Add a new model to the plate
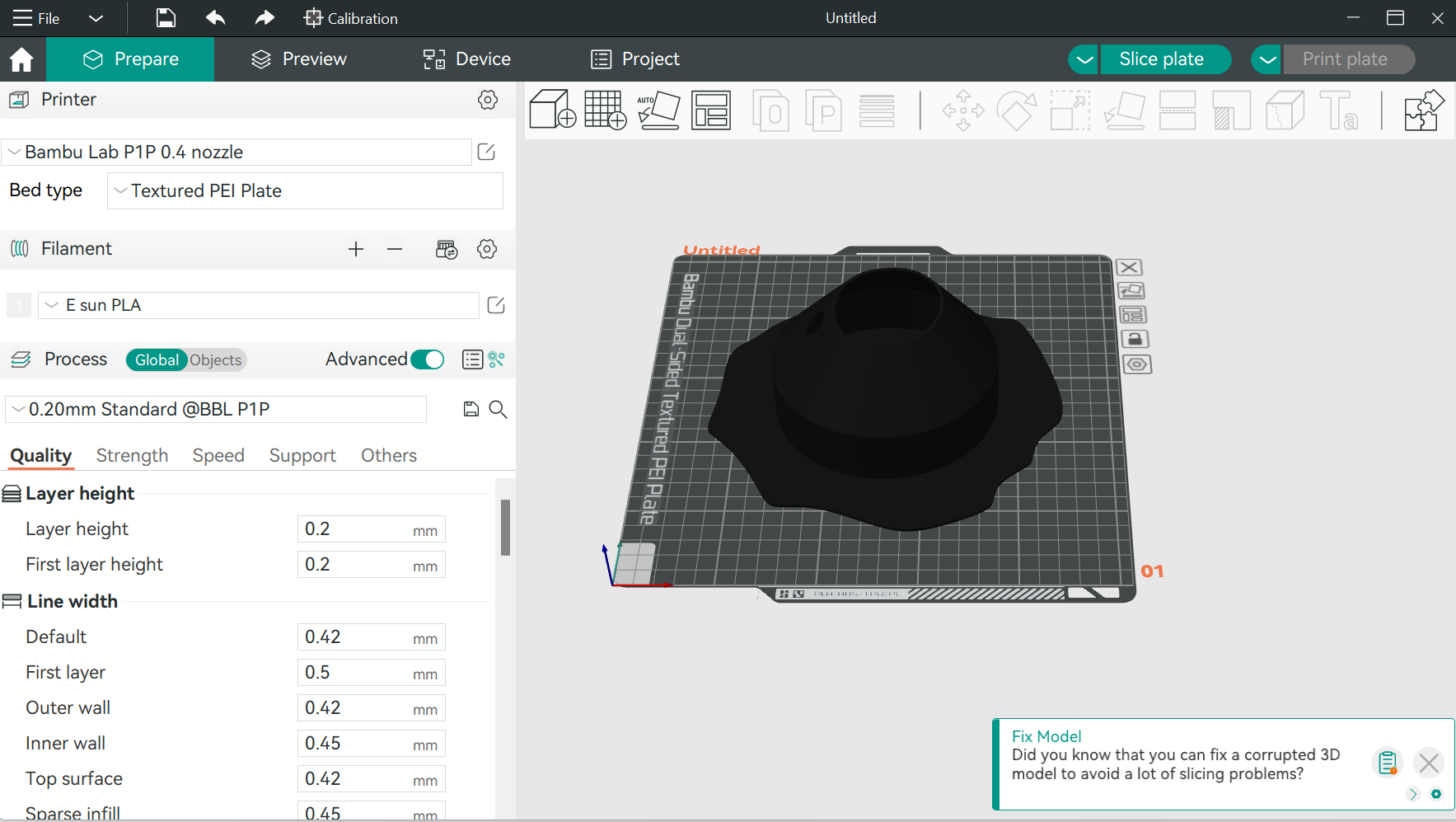The height and width of the screenshot is (822, 1456). (x=552, y=110)
